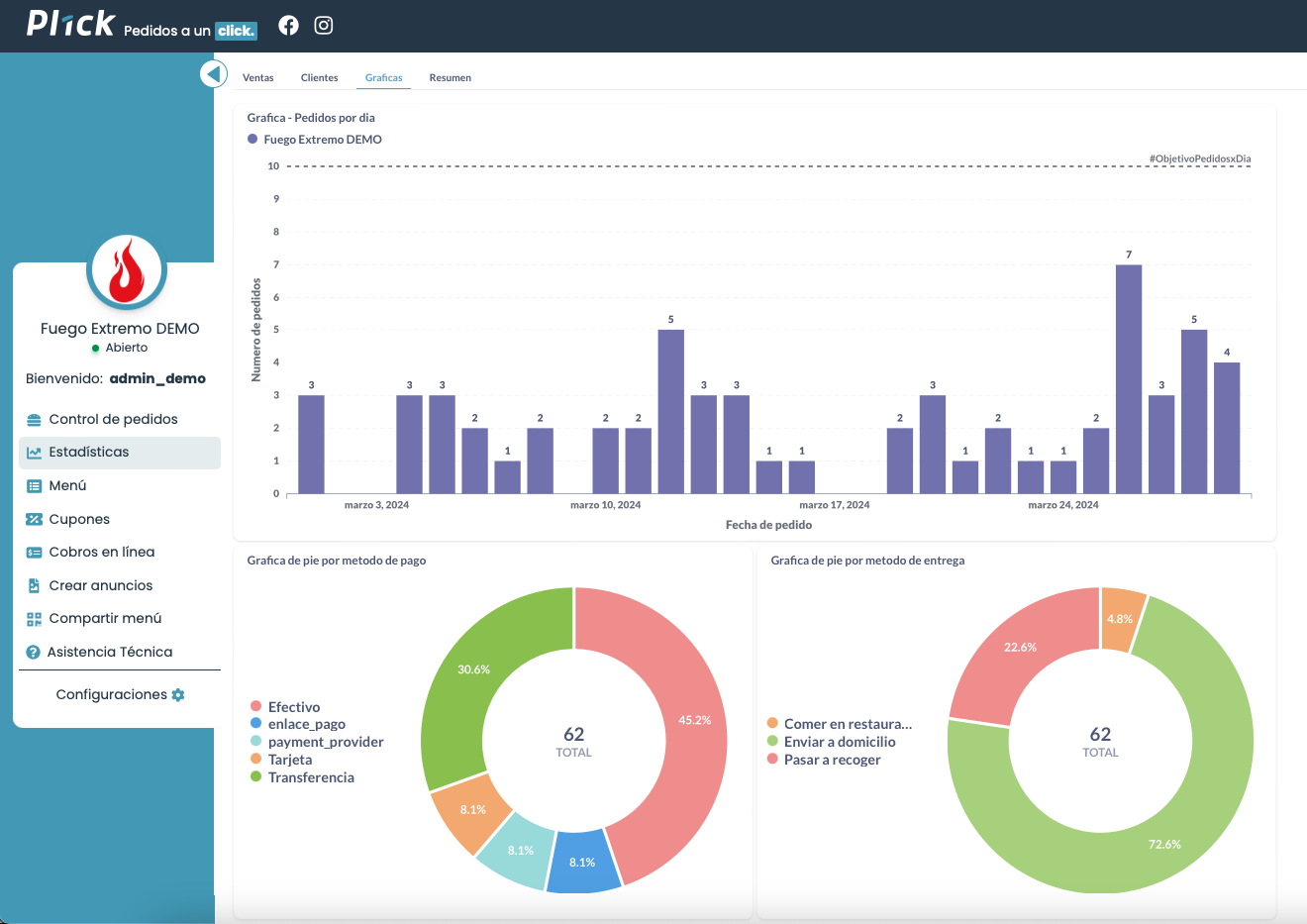Click the 22.6% Pasar a recoger slice
Viewport: 1307px width, 924px height.
[x=1020, y=648]
